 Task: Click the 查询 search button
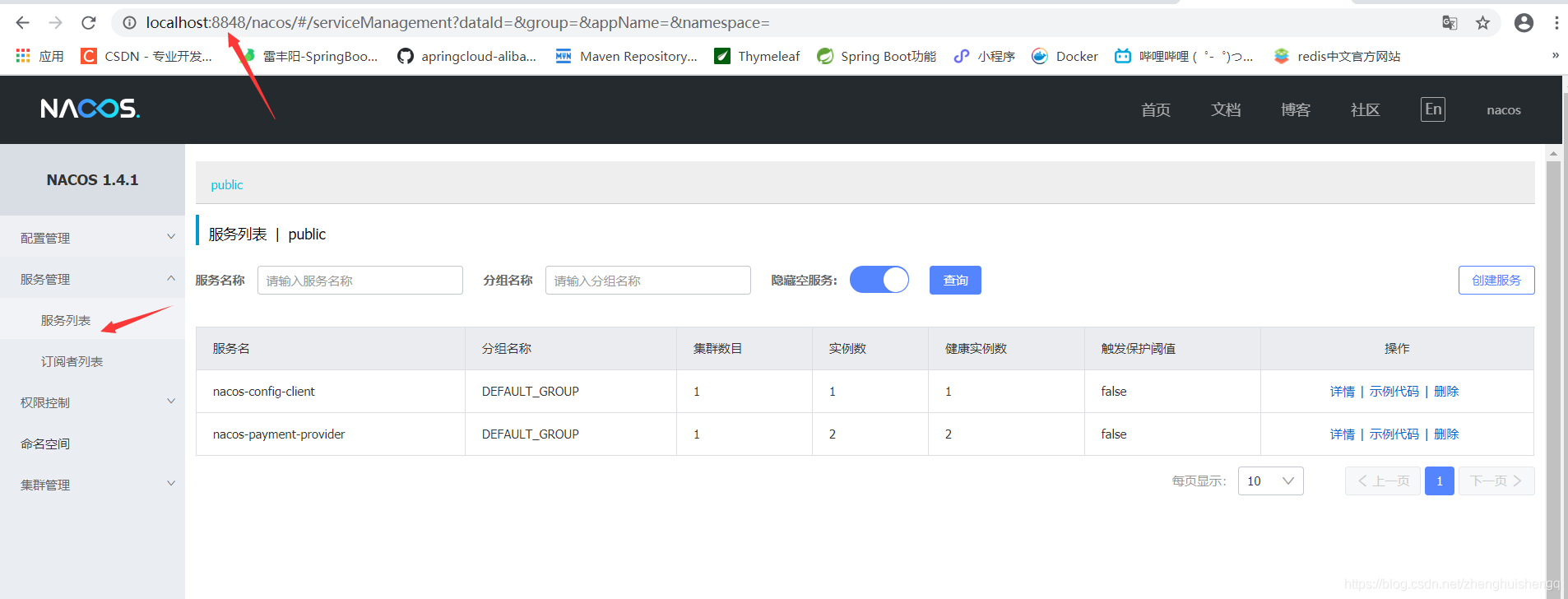pyautogui.click(x=955, y=280)
